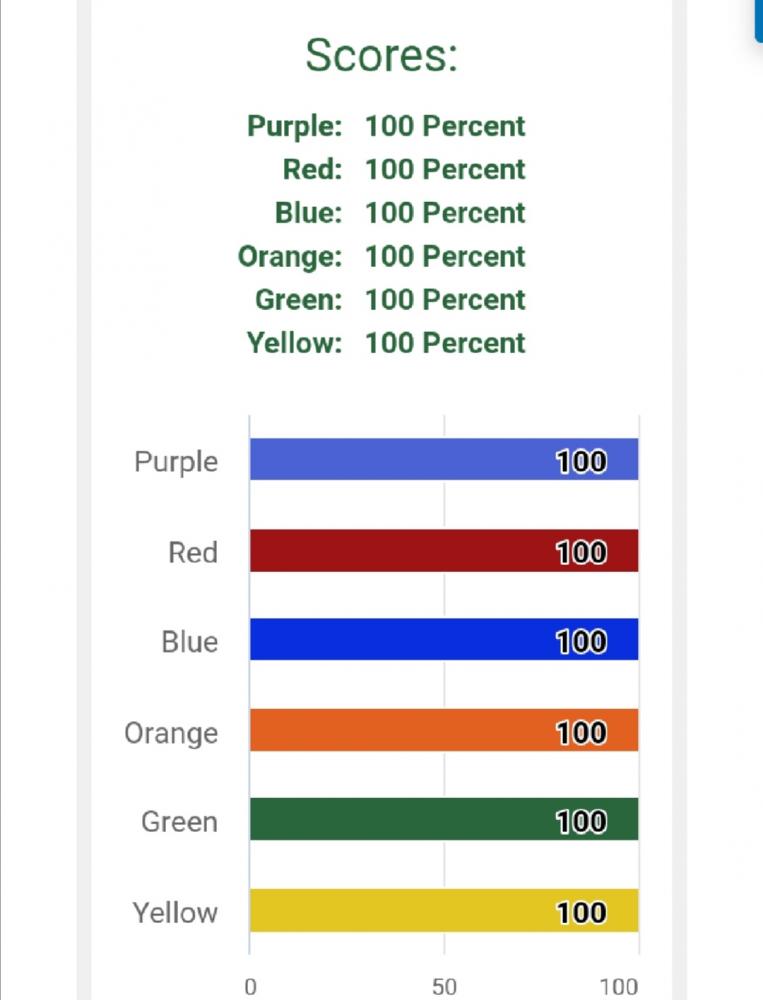Click the 0 tick on the horizontal axis
This screenshot has height=1000, width=763.
(x=250, y=987)
